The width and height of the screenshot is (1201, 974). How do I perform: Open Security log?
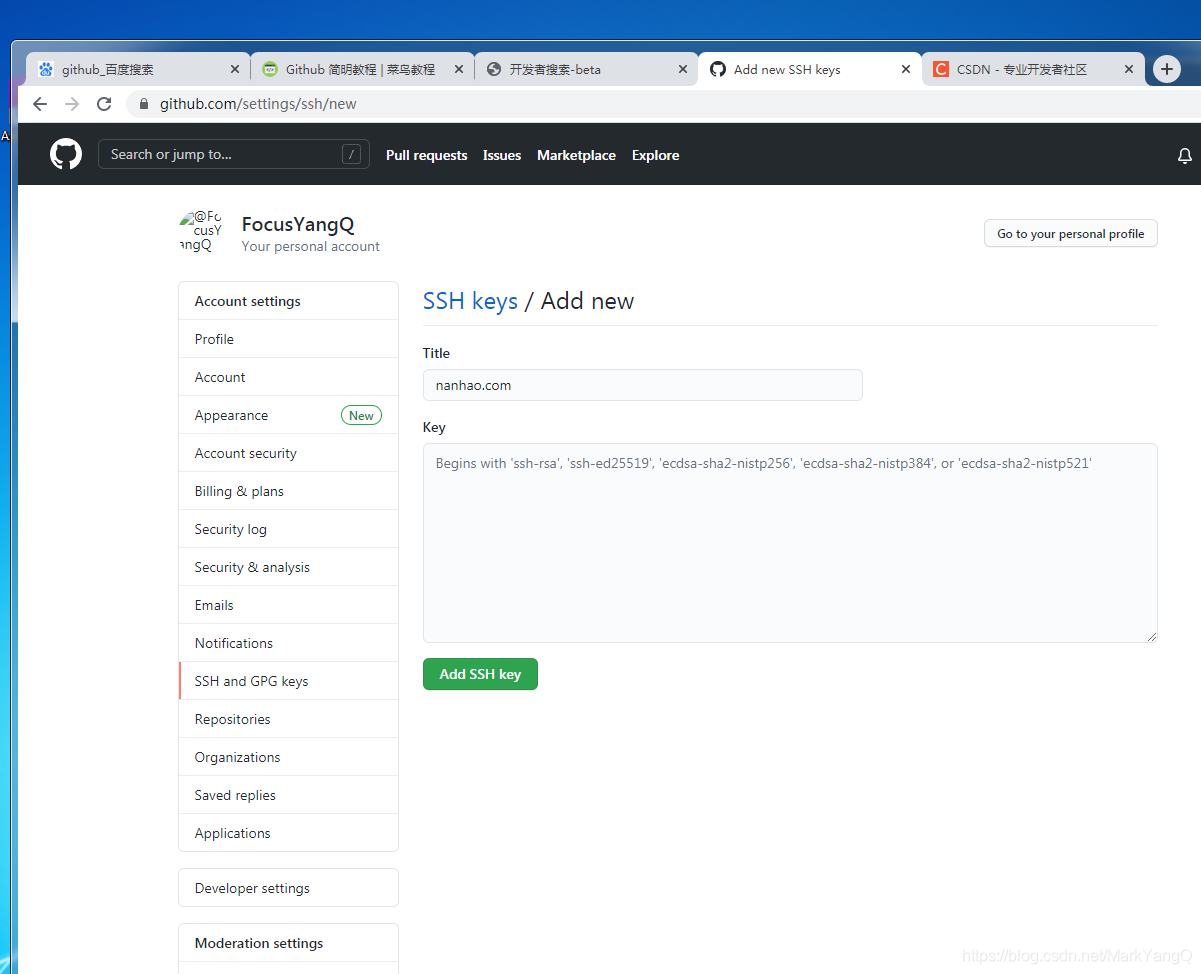pyautogui.click(x=288, y=529)
